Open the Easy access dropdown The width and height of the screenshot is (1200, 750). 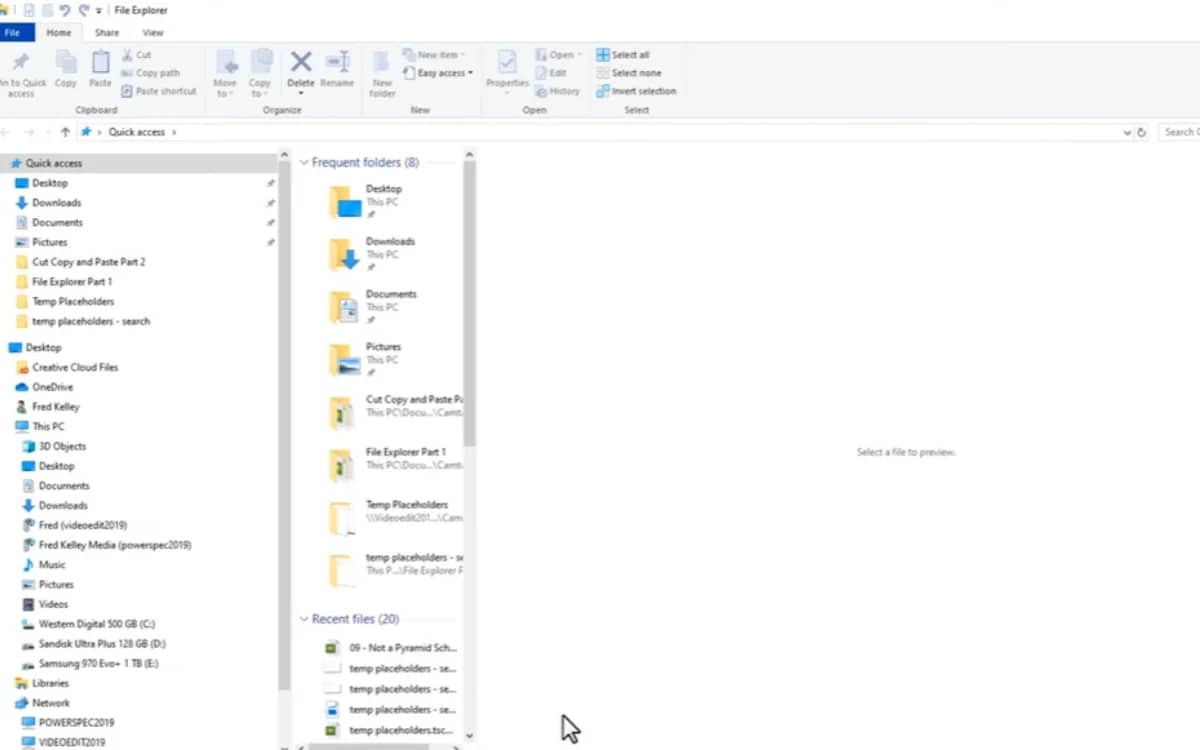(x=438, y=72)
